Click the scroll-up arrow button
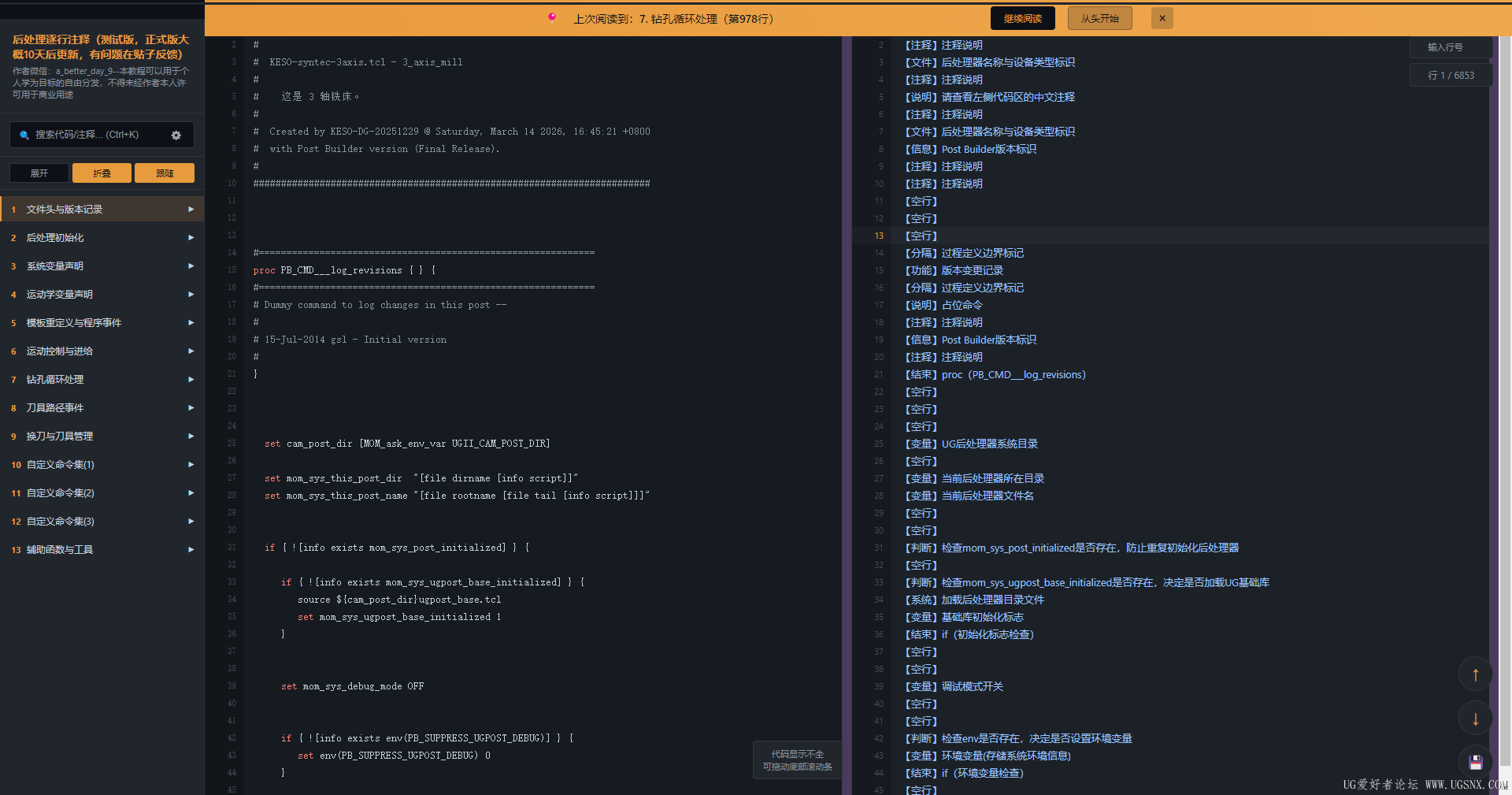The width and height of the screenshot is (1512, 795). pyautogui.click(x=1475, y=674)
